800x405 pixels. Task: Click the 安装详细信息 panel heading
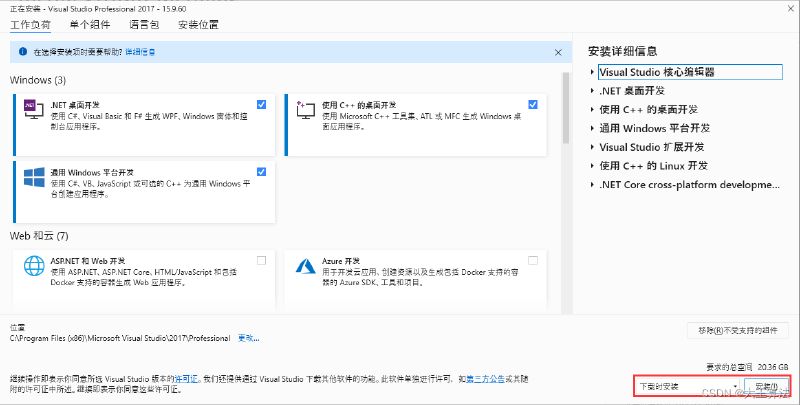tap(622, 51)
